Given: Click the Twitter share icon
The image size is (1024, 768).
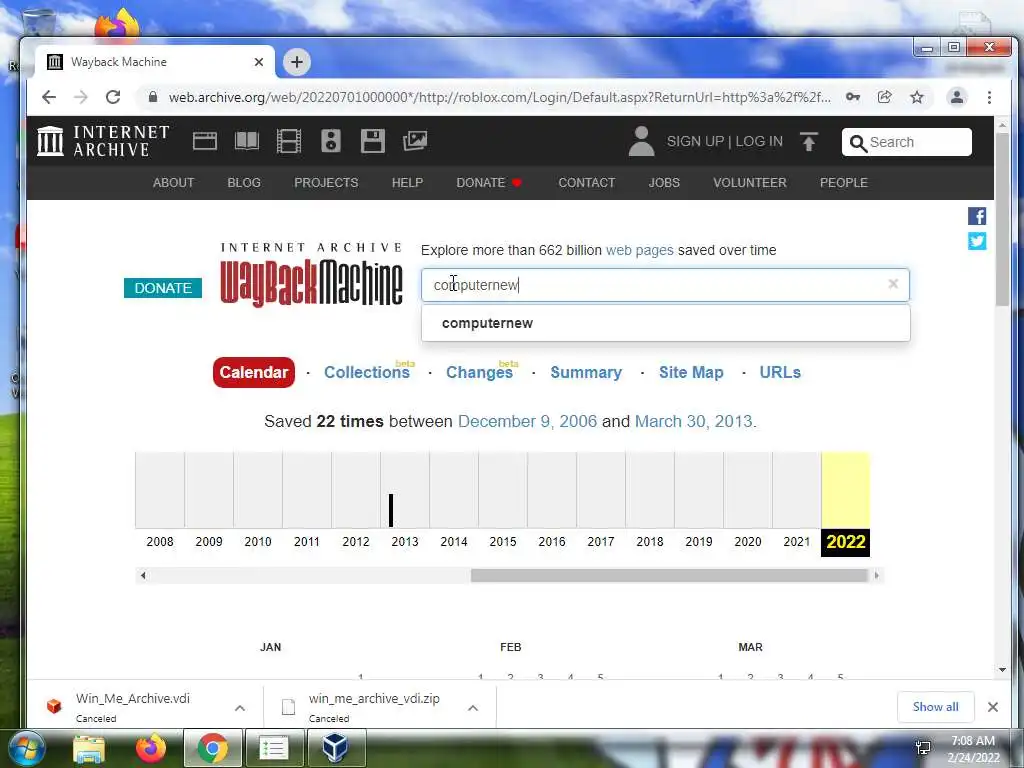Looking at the screenshot, I should pos(977,241).
